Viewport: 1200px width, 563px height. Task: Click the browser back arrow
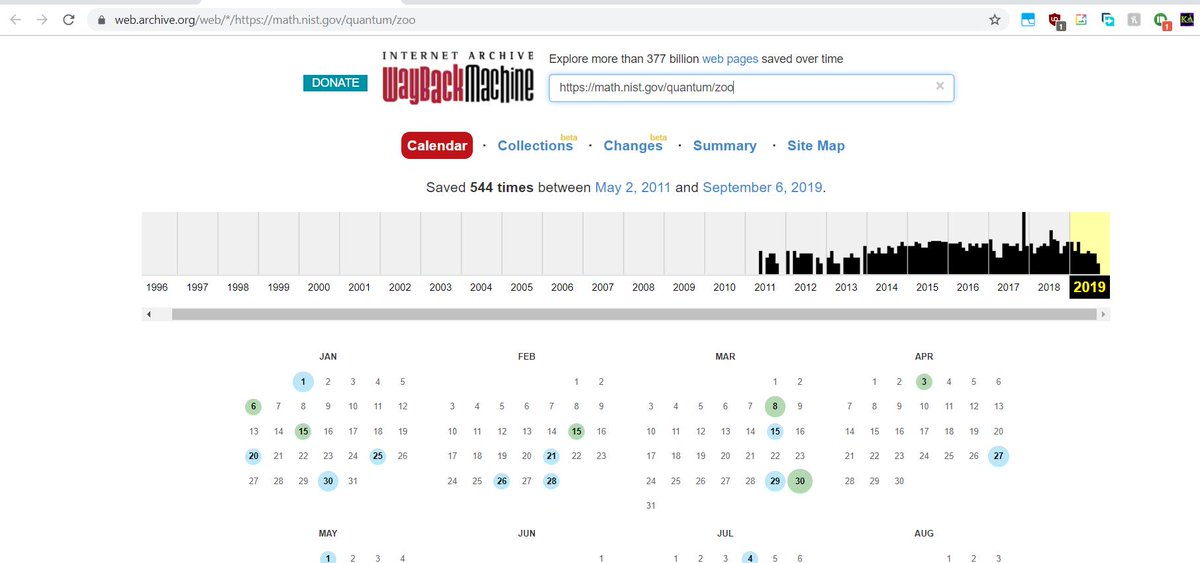pyautogui.click(x=15, y=19)
